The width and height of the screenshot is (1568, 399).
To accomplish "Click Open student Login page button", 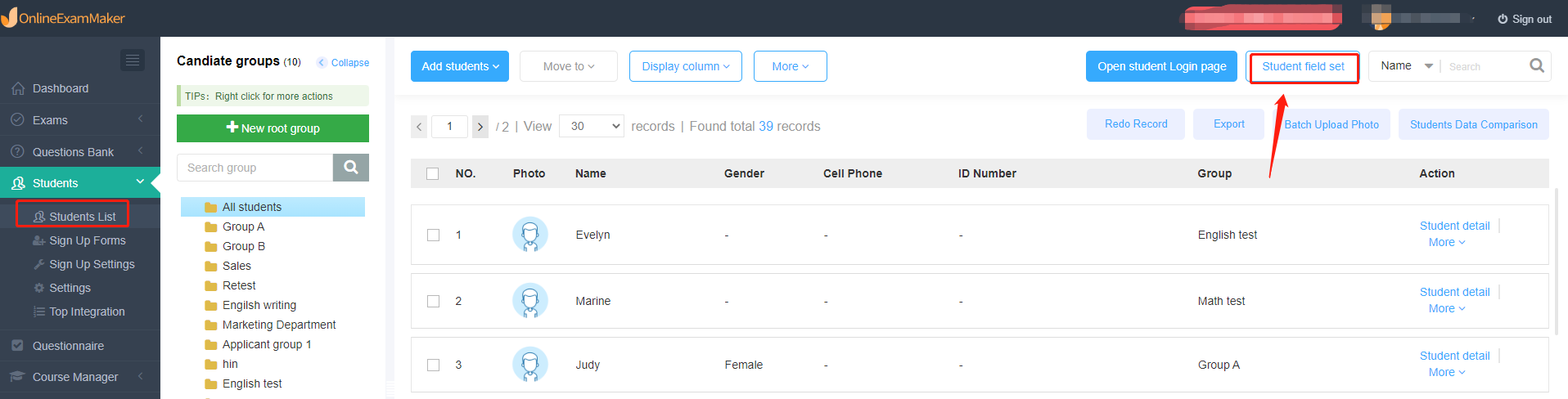I will click(x=1162, y=66).
